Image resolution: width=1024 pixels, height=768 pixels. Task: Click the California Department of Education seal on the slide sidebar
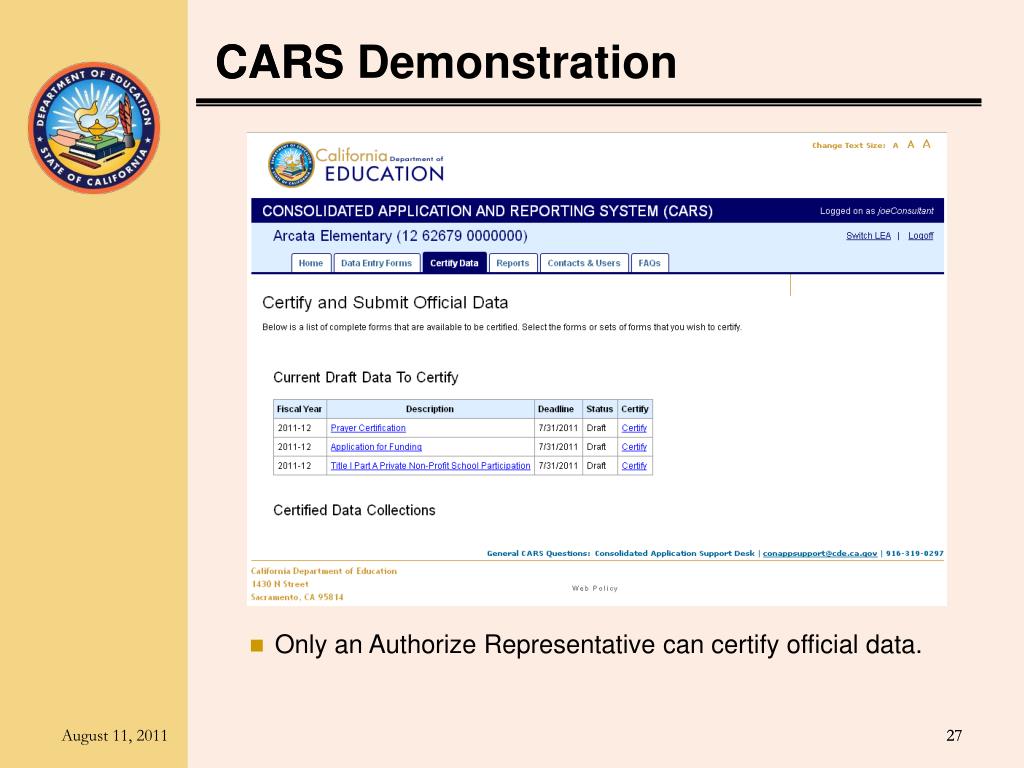click(x=94, y=127)
